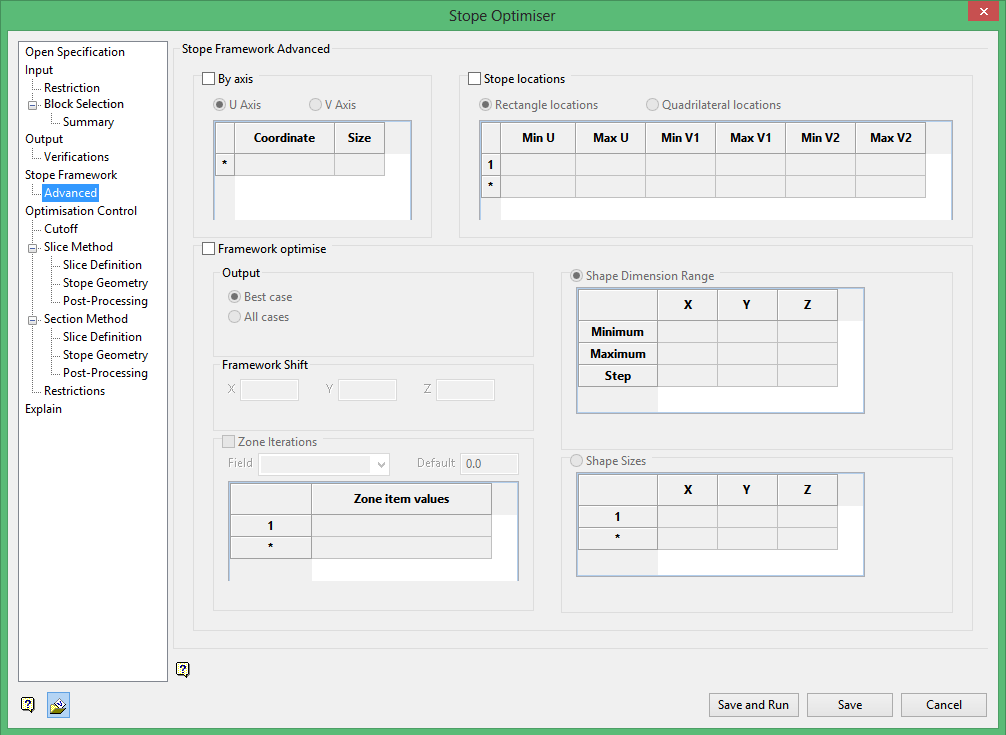The width and height of the screenshot is (1006, 735).
Task: Click the yellow help icon below the panel
Action: [182, 670]
